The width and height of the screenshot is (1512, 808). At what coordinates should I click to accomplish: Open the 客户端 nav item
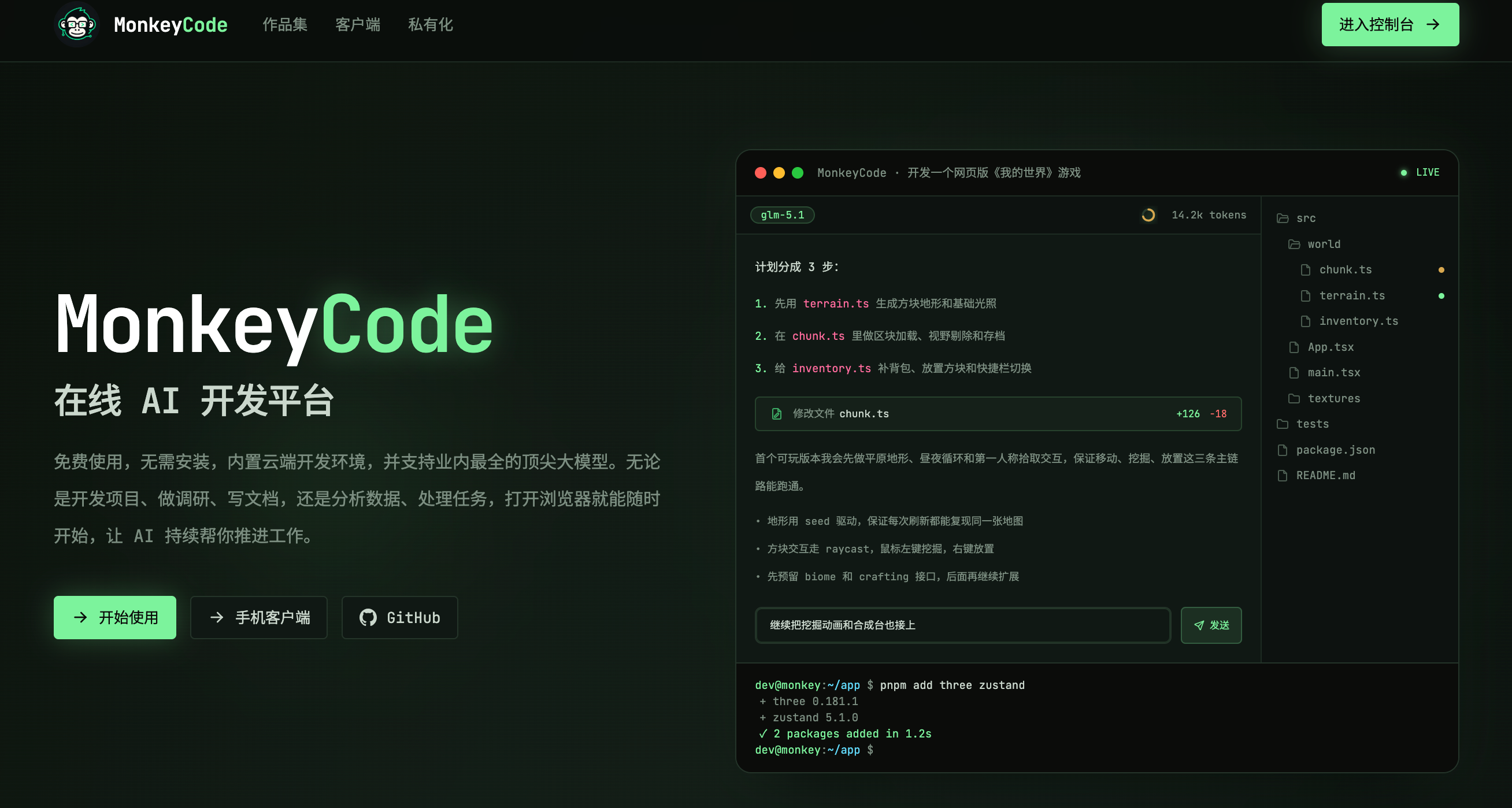357,25
